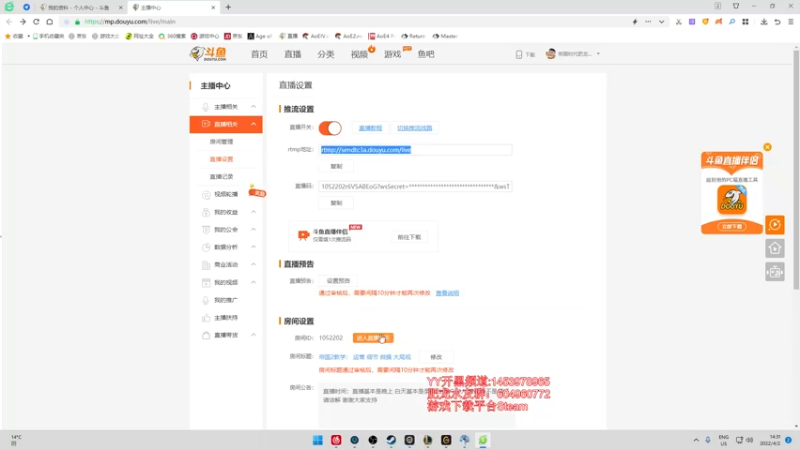
Task: Click the rtmp address input field
Action: (415, 149)
